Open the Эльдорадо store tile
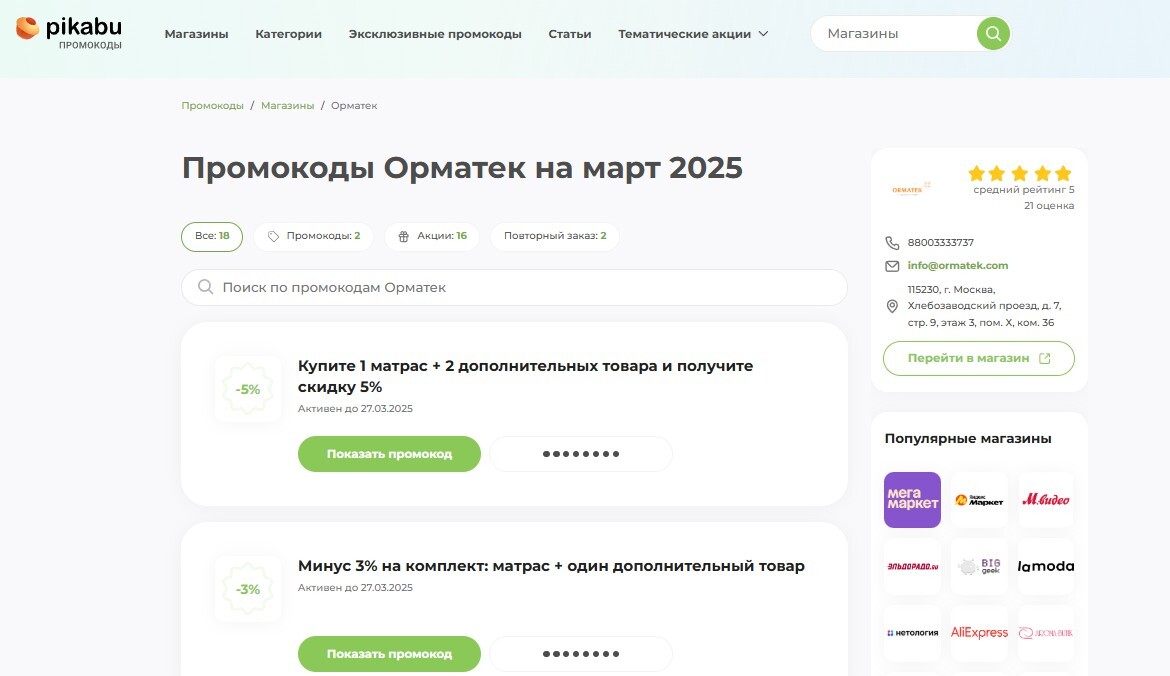This screenshot has height=676, width=1170. (x=913, y=566)
